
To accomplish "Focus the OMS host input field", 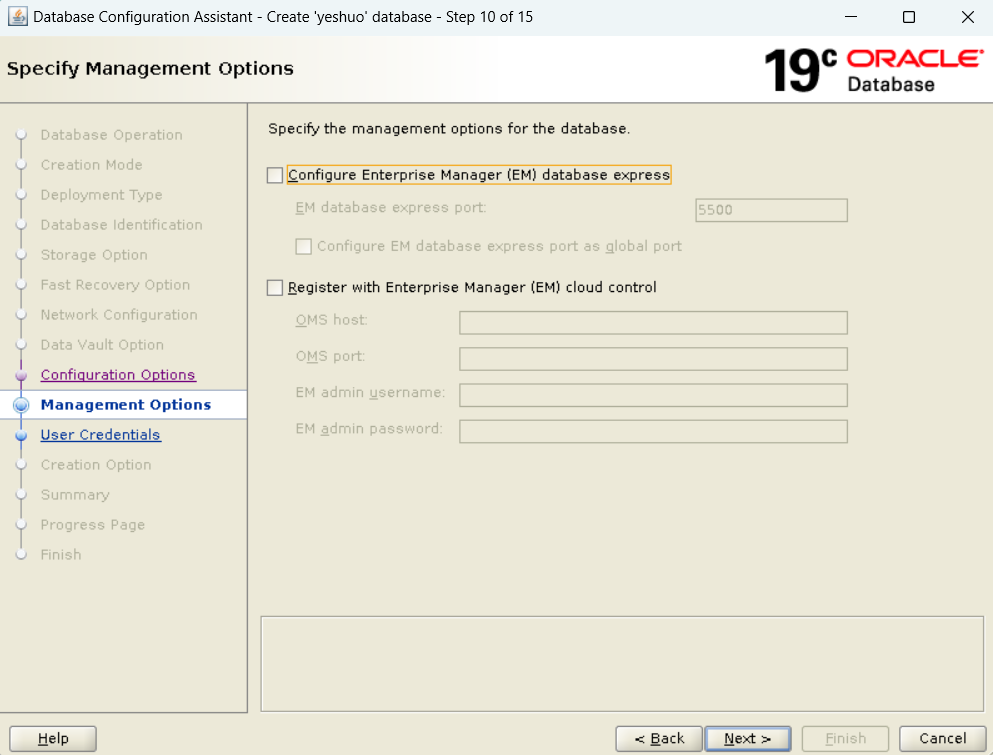I will coord(653,322).
